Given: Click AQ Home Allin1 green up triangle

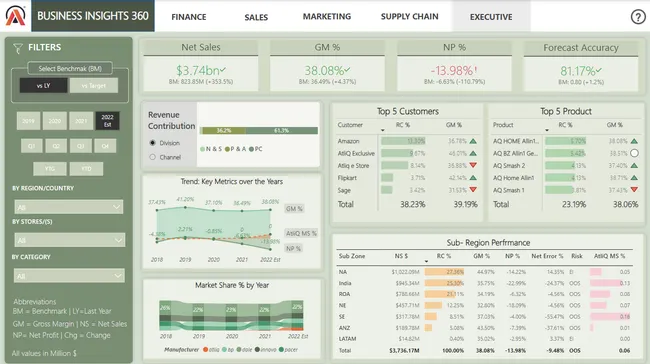Looking at the screenshot, I should tap(634, 178).
